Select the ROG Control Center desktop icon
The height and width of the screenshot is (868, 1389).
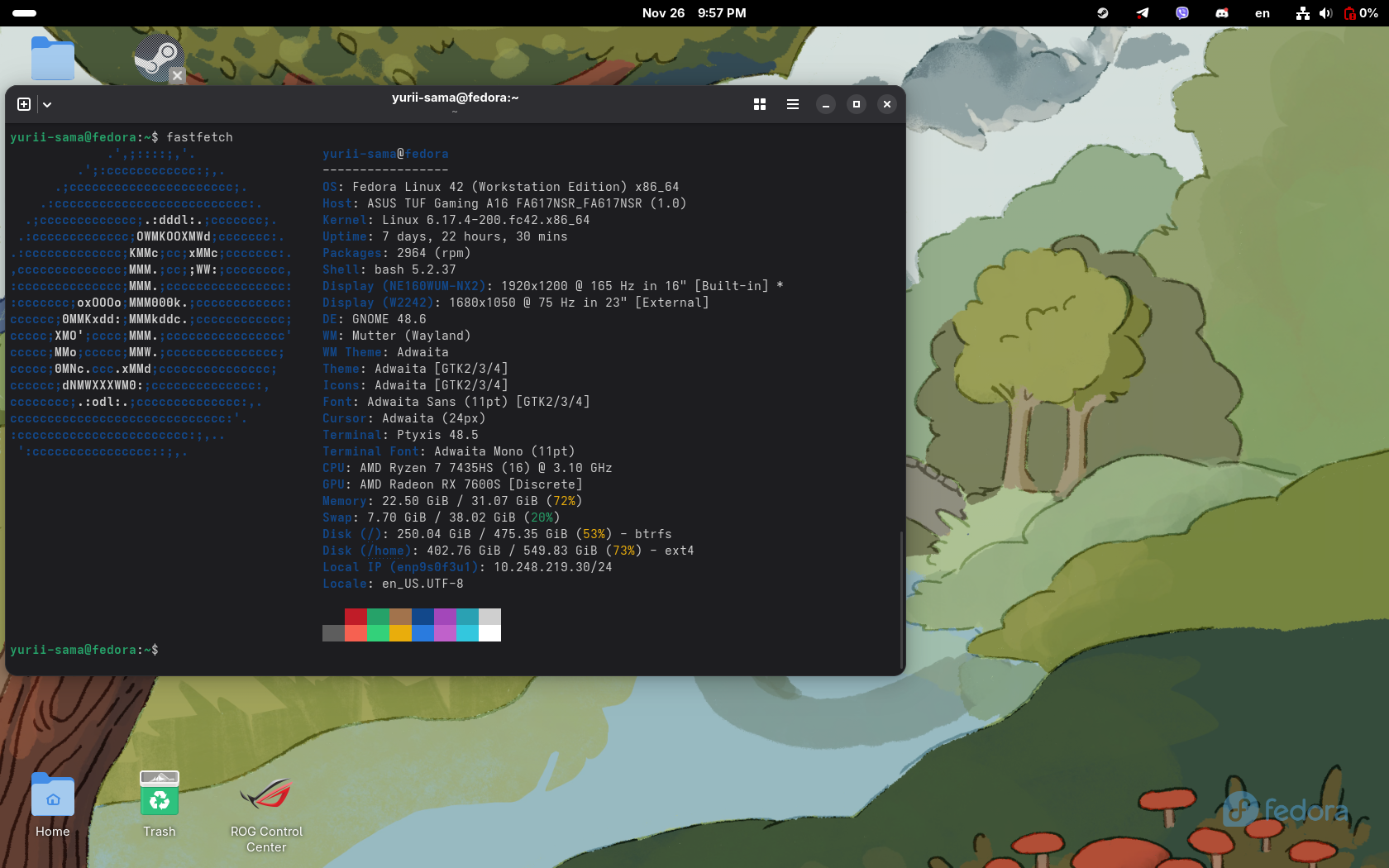pos(266,813)
